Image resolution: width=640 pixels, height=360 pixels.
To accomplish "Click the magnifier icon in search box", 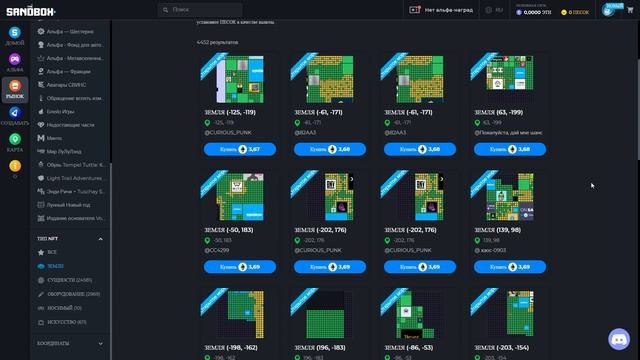I will click(x=165, y=10).
